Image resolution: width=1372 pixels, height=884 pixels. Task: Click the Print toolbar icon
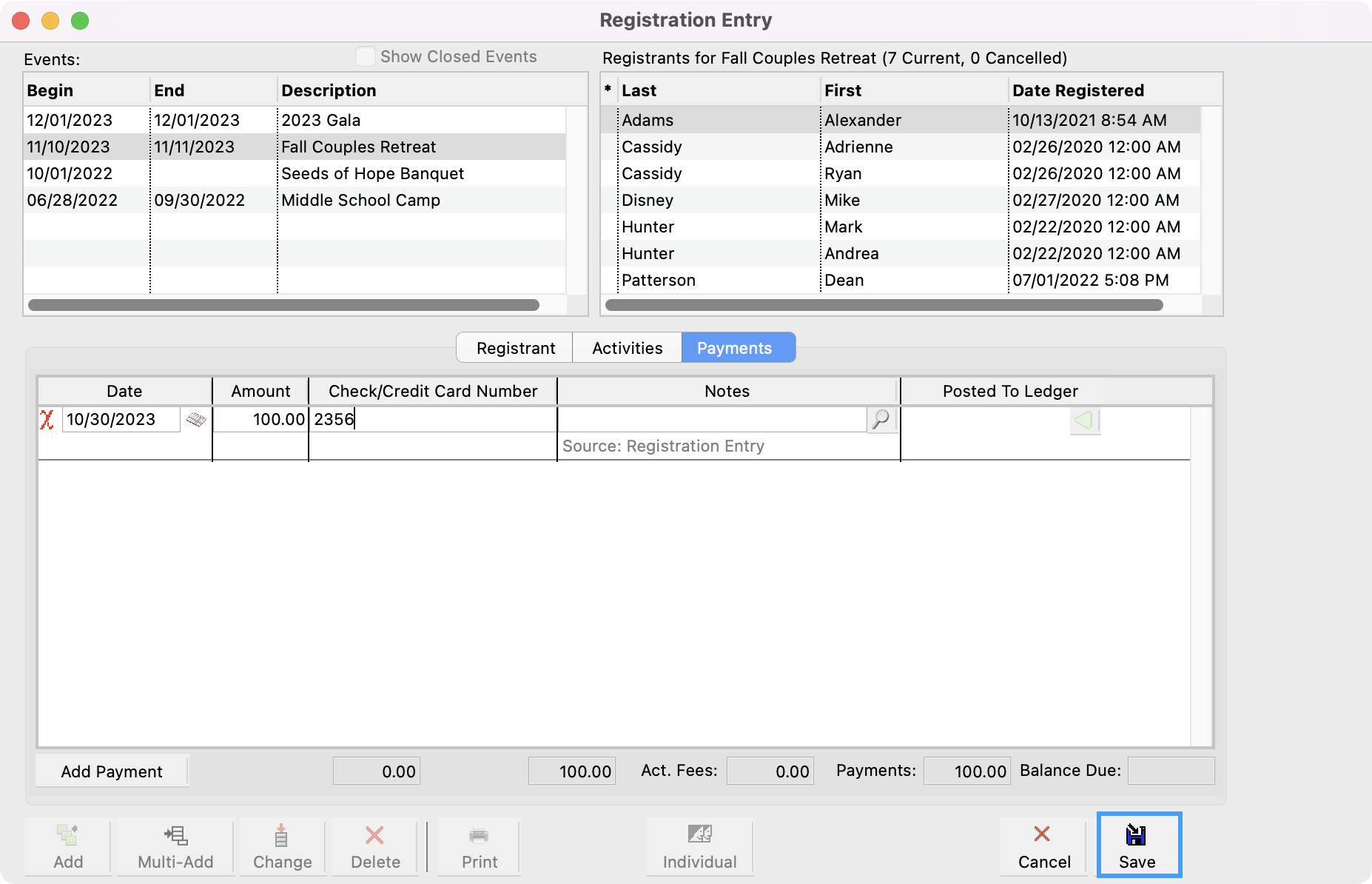(479, 847)
